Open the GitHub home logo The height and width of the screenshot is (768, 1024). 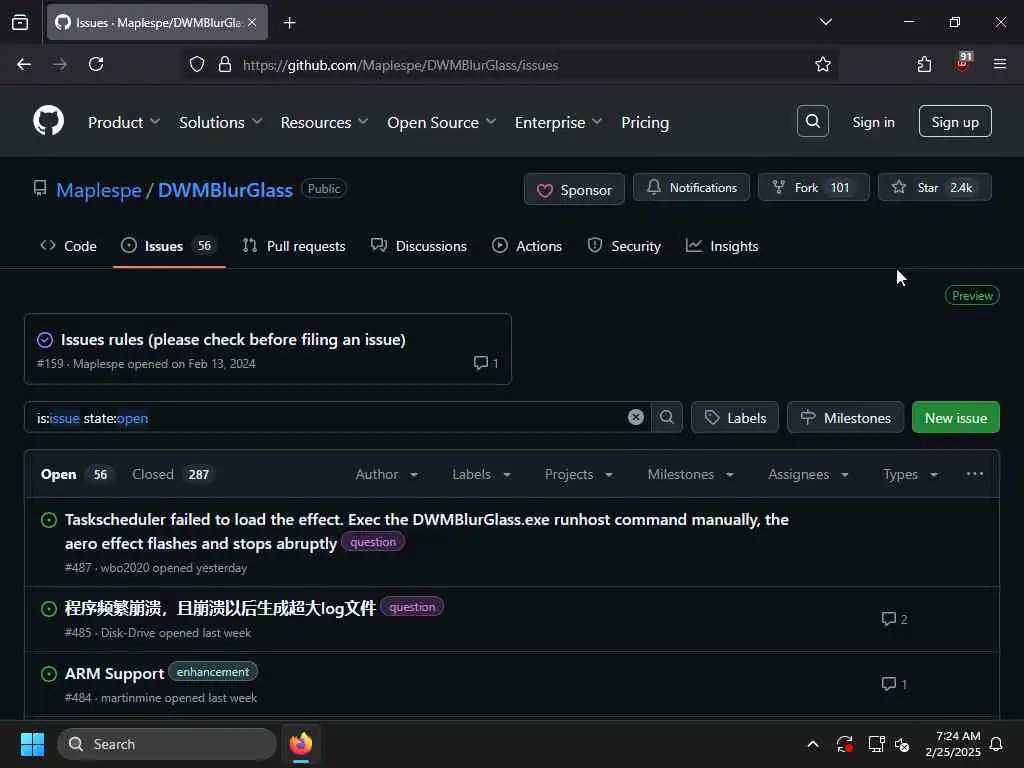pyautogui.click(x=48, y=121)
